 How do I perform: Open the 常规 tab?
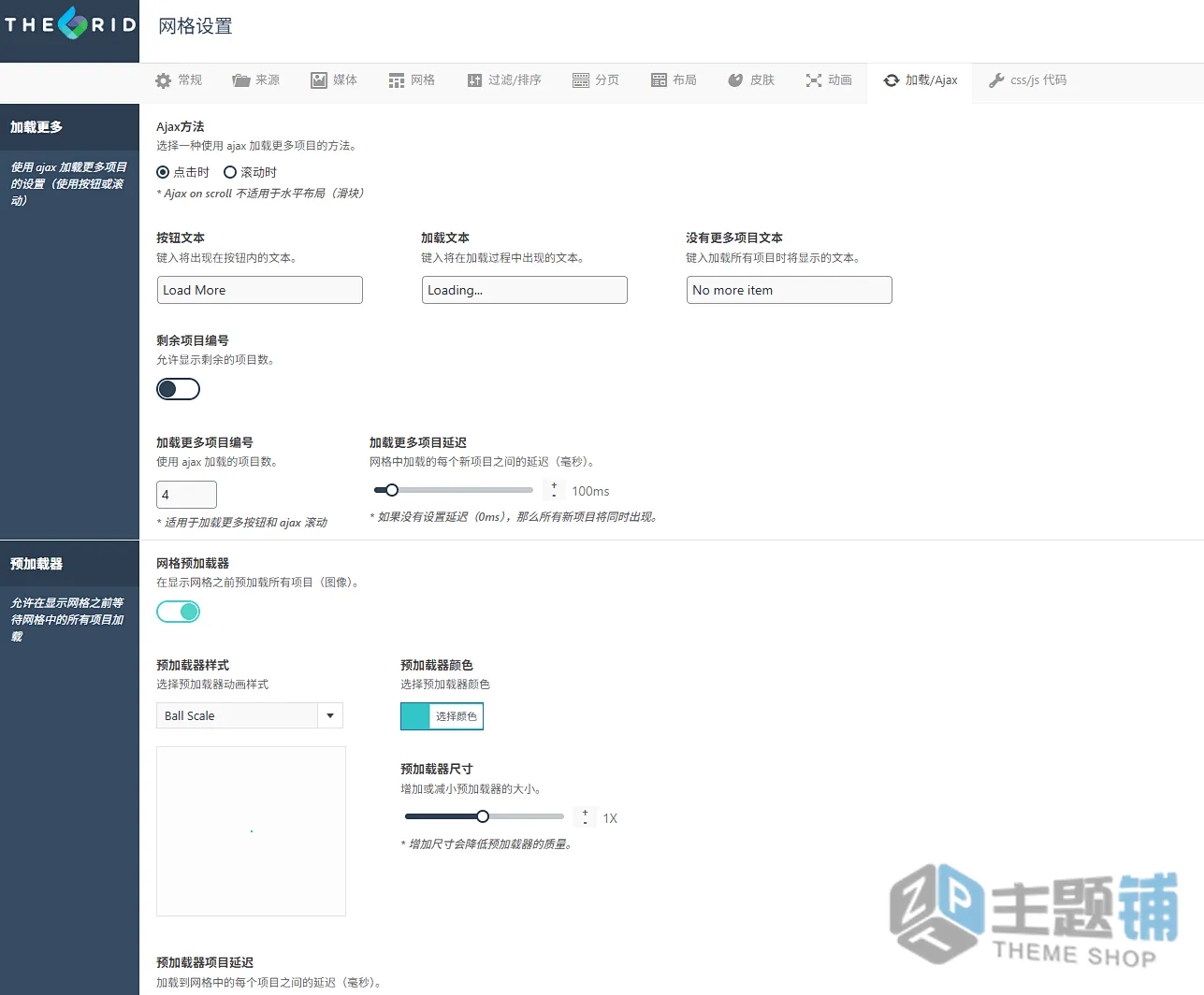[179, 80]
